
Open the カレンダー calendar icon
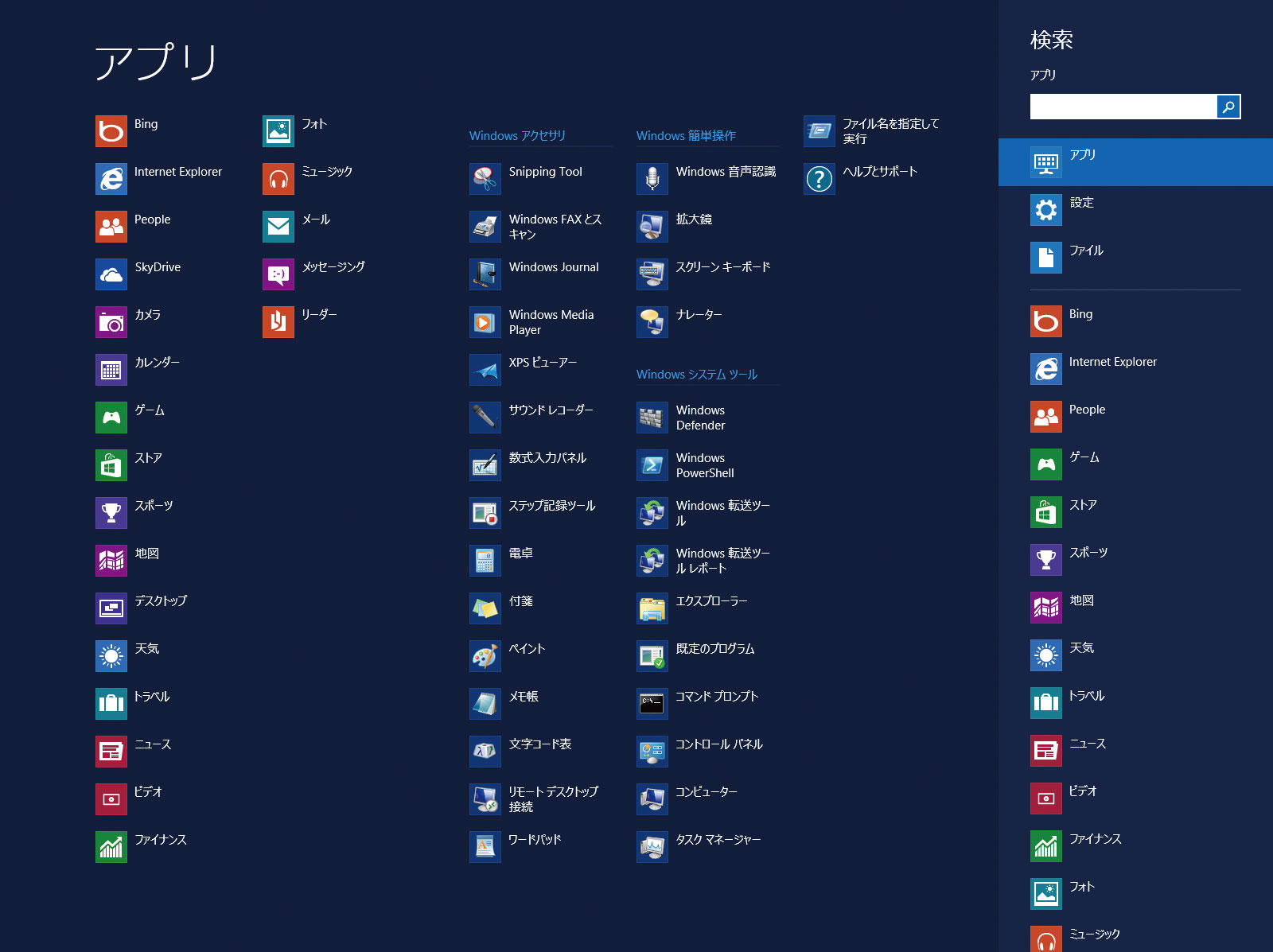tap(111, 370)
